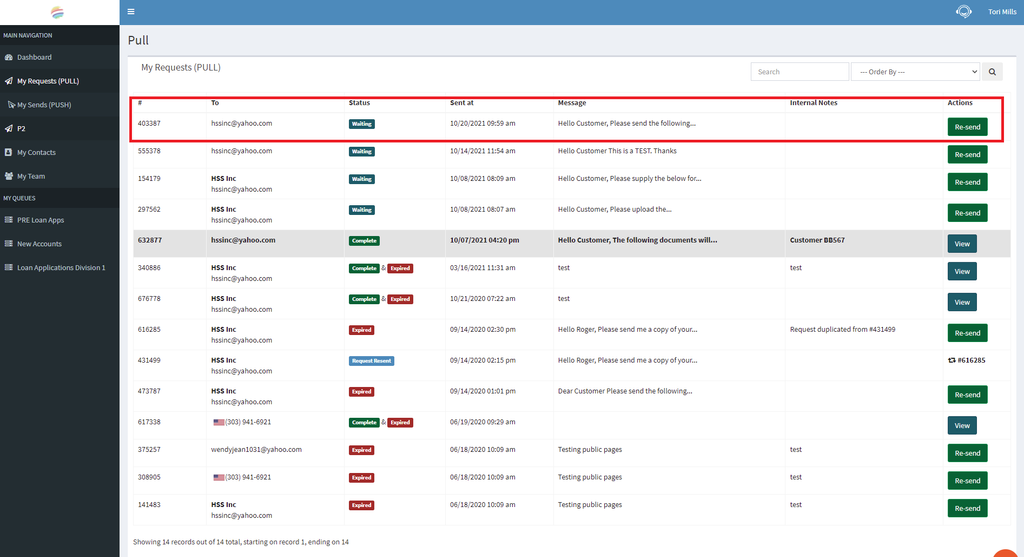This screenshot has height=557, width=1024.
Task: Click request number 555378
Action: [149, 151]
